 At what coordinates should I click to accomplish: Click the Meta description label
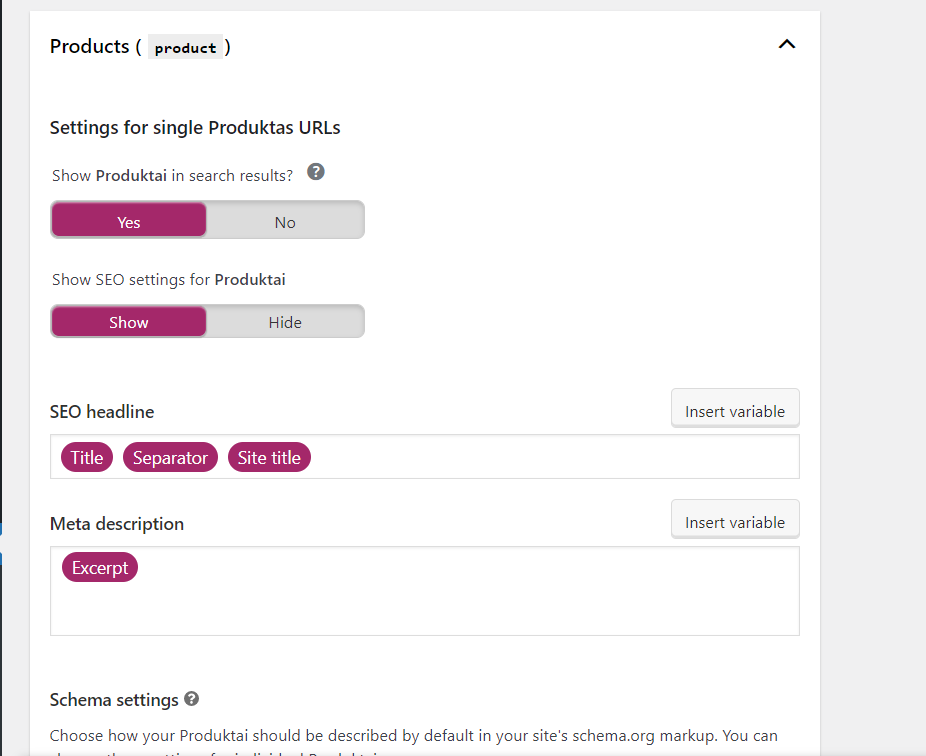click(x=117, y=524)
